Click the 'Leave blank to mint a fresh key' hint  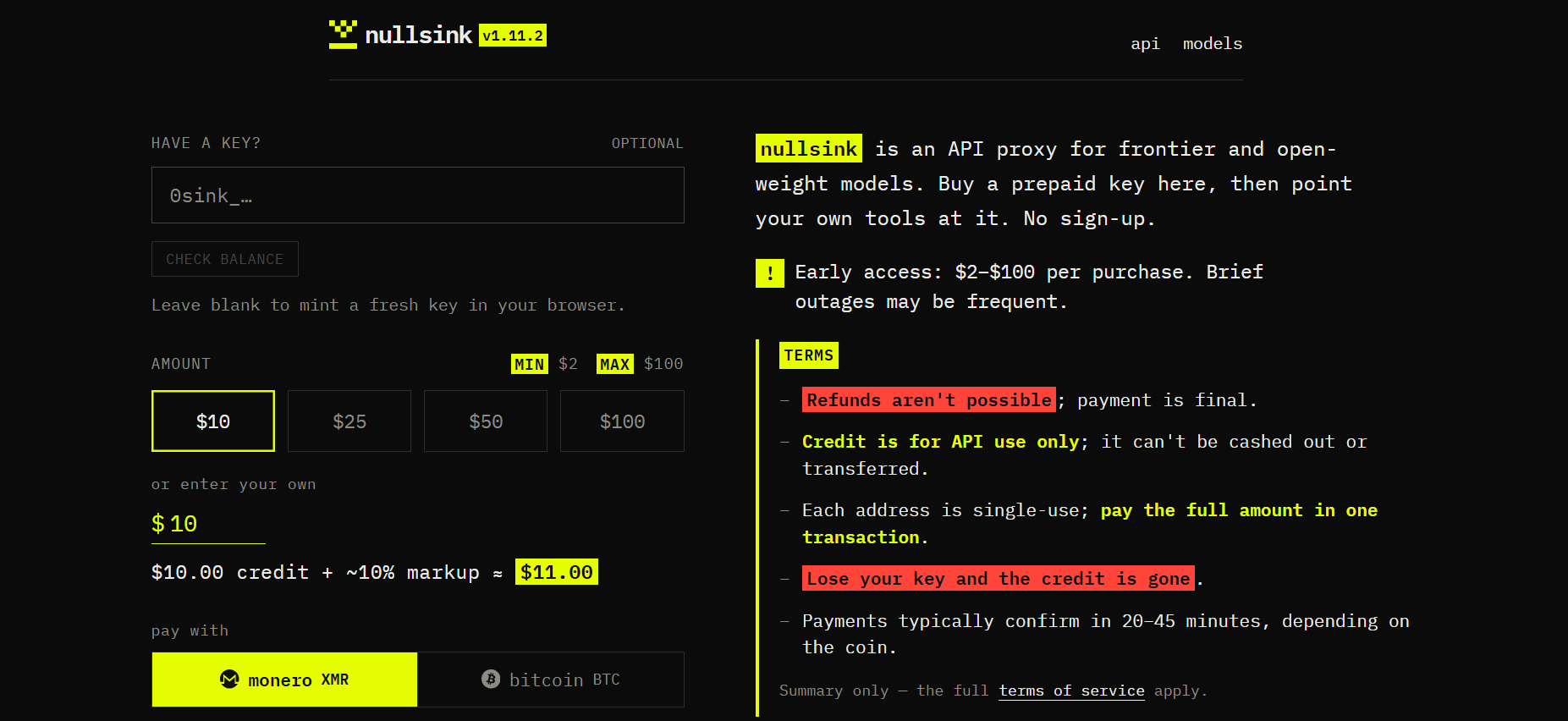(x=388, y=305)
